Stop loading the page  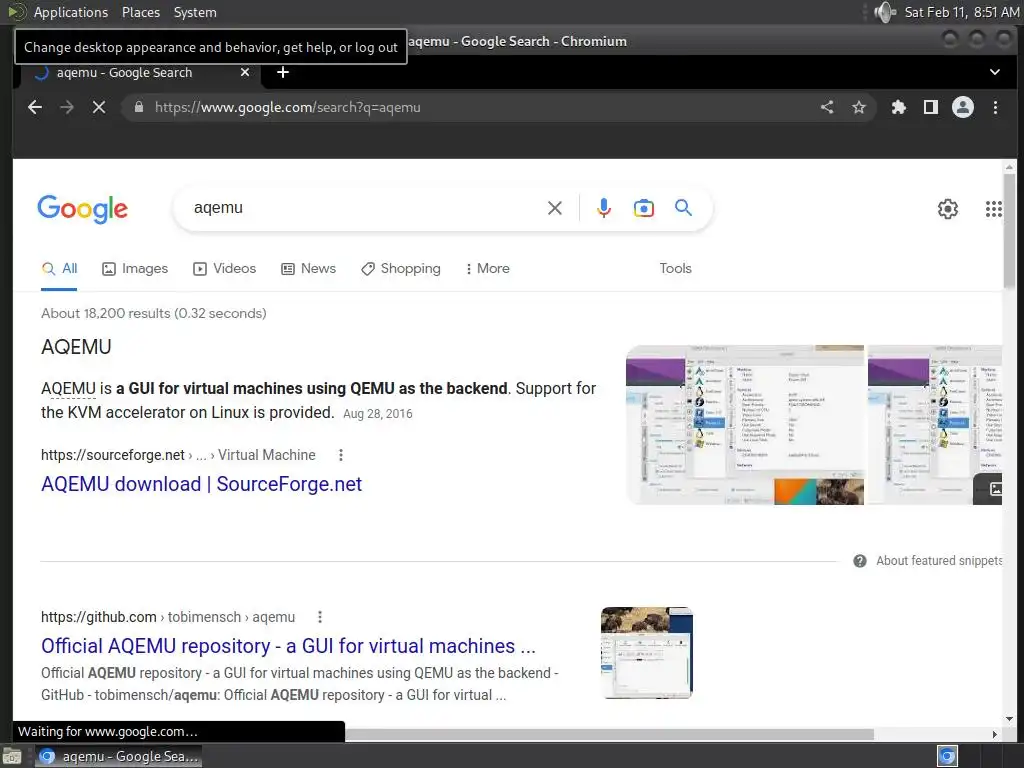(99, 107)
